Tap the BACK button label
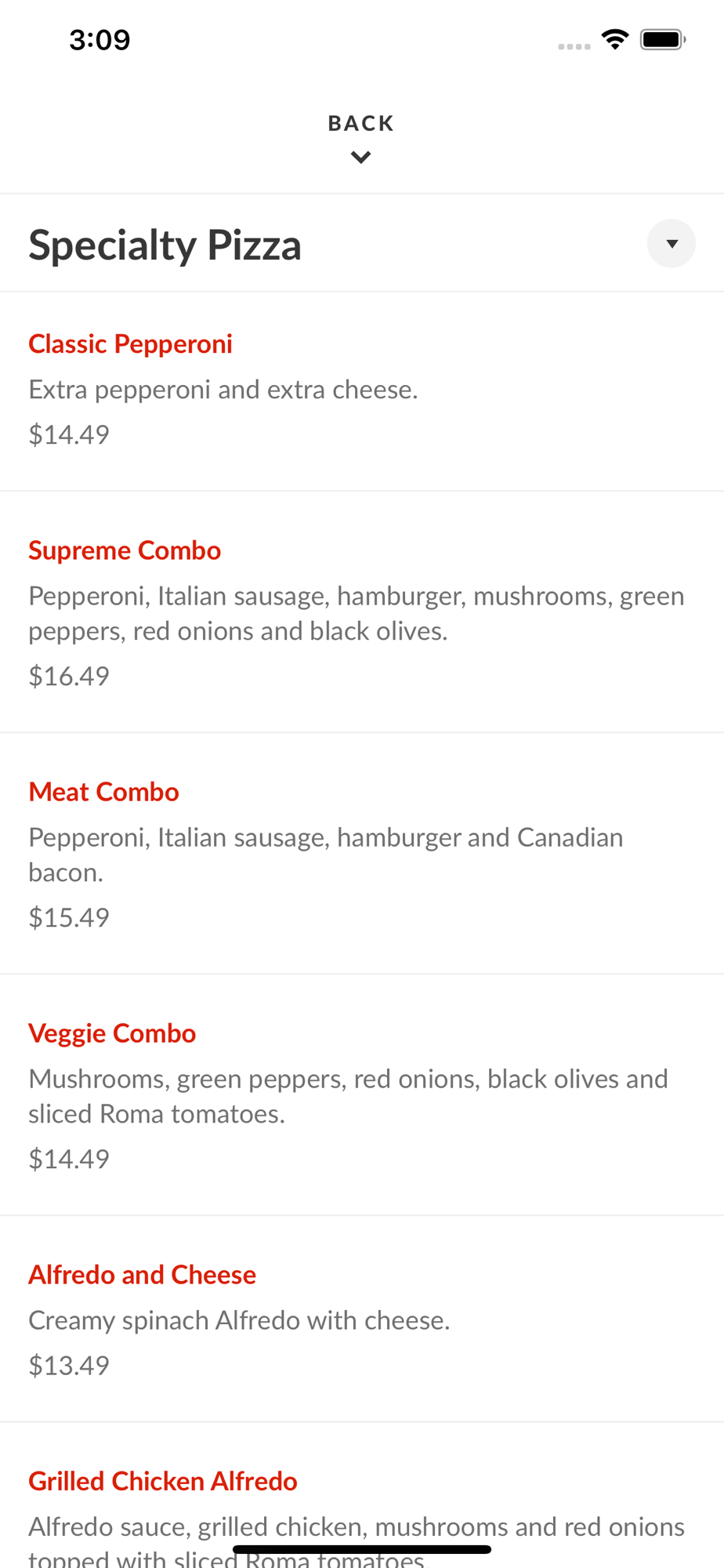This screenshot has height=1568, width=724. (x=361, y=123)
